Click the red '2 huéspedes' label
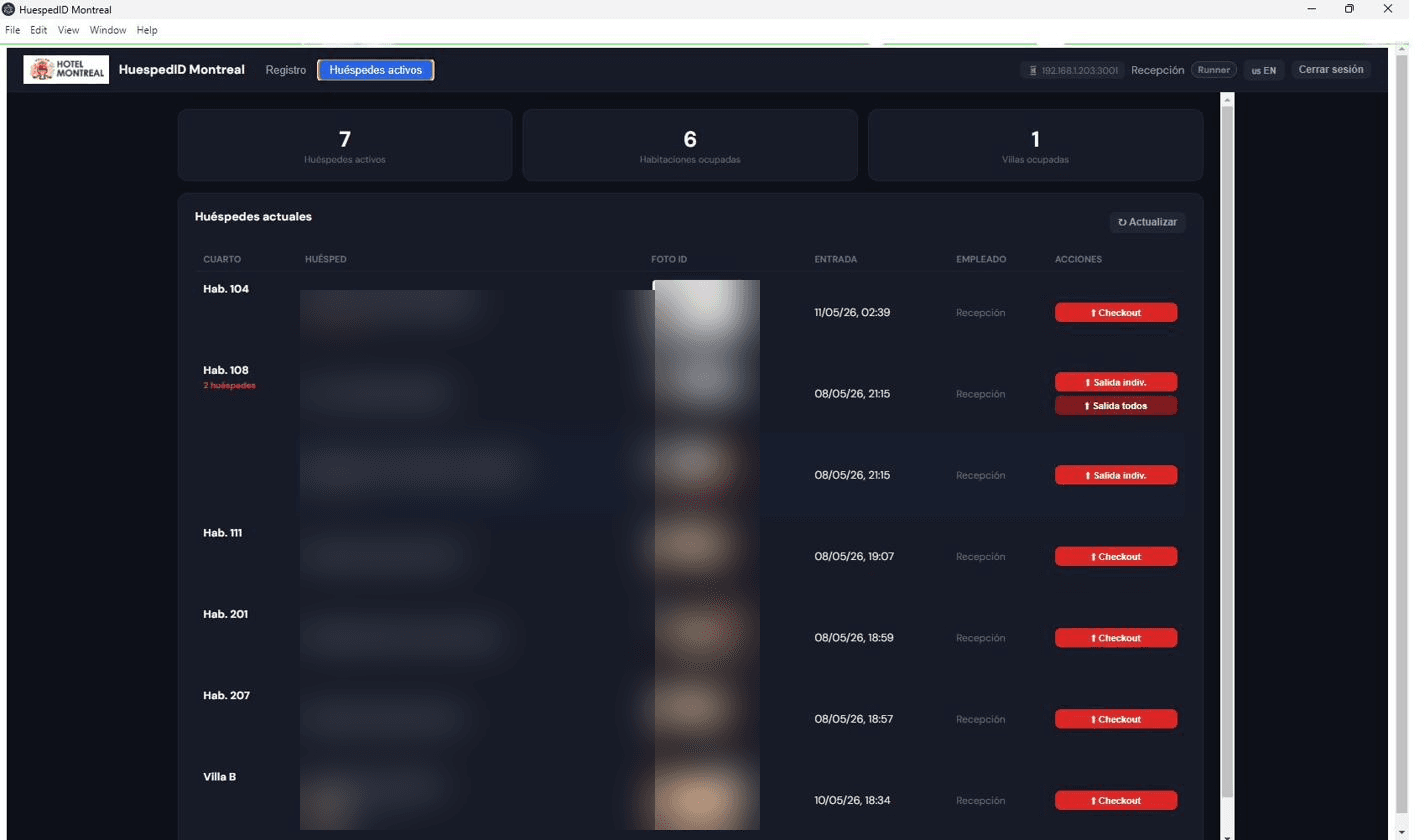This screenshot has height=840, width=1428. click(x=229, y=385)
